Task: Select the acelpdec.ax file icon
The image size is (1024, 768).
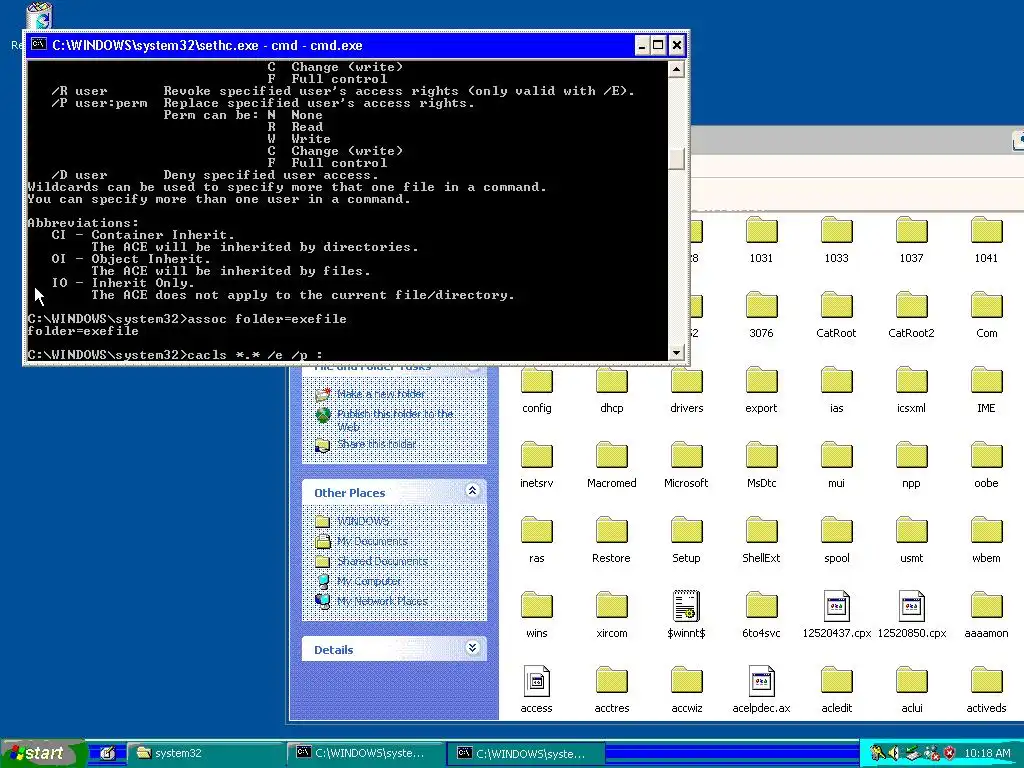Action: click(x=761, y=681)
